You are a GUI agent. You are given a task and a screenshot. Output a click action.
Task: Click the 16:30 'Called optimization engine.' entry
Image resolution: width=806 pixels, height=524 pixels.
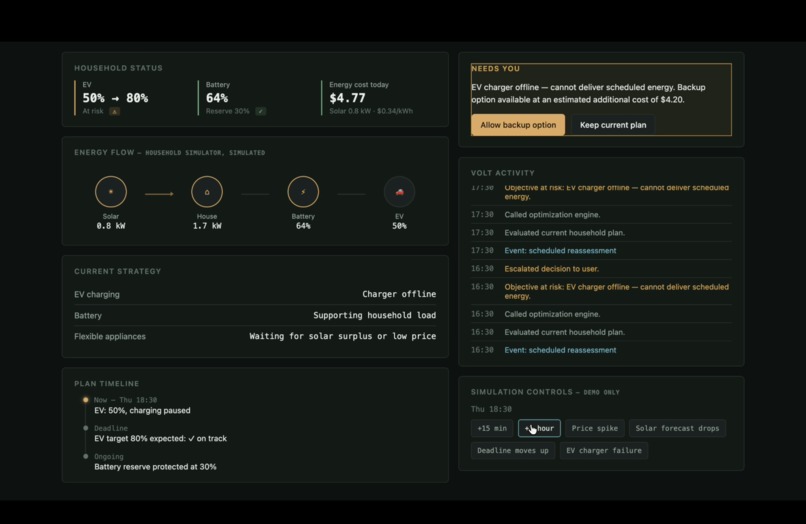tap(601, 314)
